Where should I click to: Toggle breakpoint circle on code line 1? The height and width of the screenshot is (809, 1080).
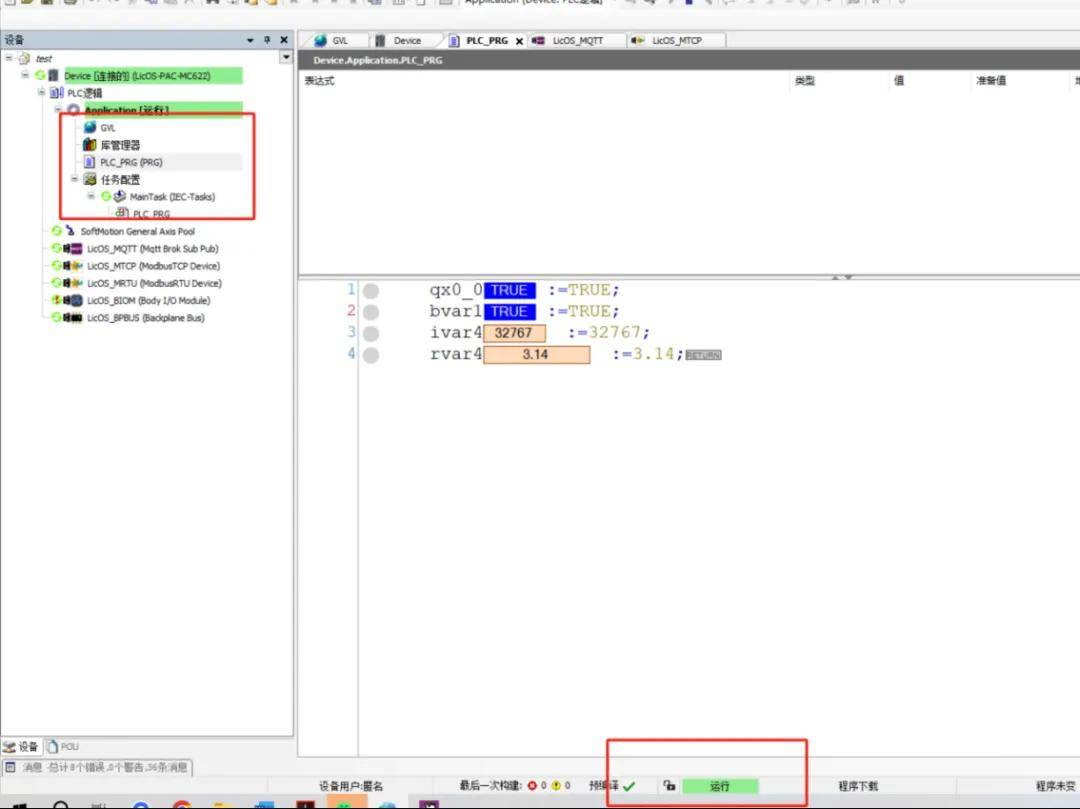point(371,291)
